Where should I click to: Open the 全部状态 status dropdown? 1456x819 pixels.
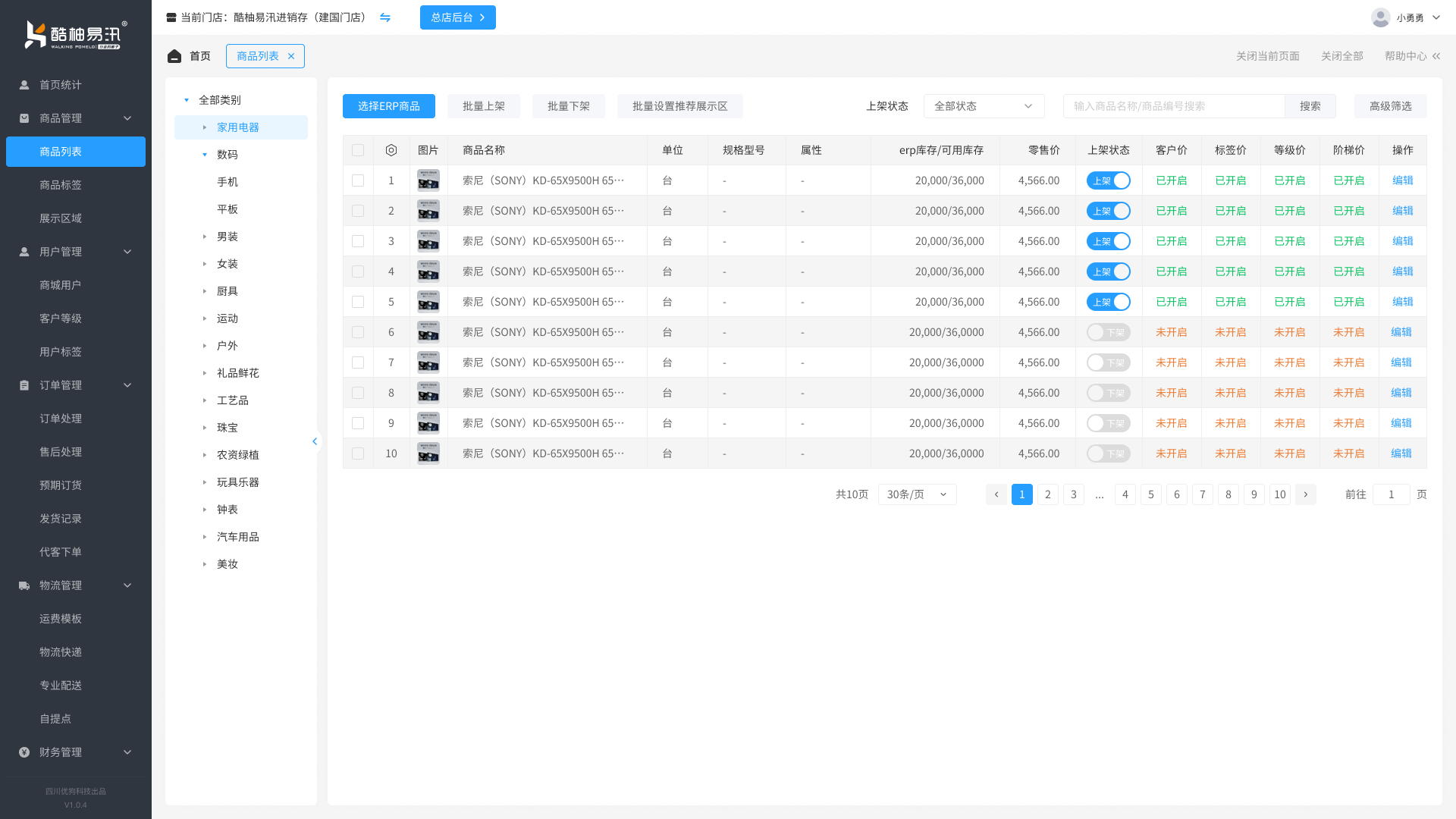pos(984,106)
